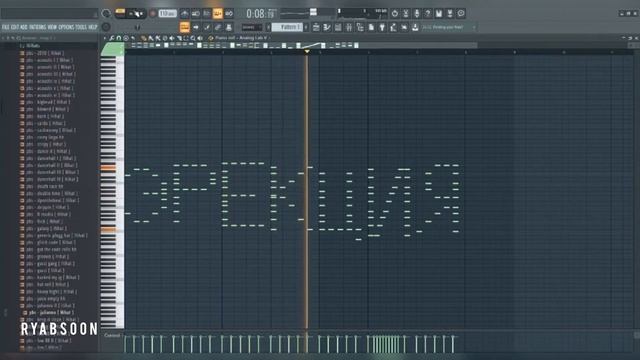This screenshot has width=640, height=360.
Task: Toggle the metronome icon beside tempo
Action: coord(185,13)
